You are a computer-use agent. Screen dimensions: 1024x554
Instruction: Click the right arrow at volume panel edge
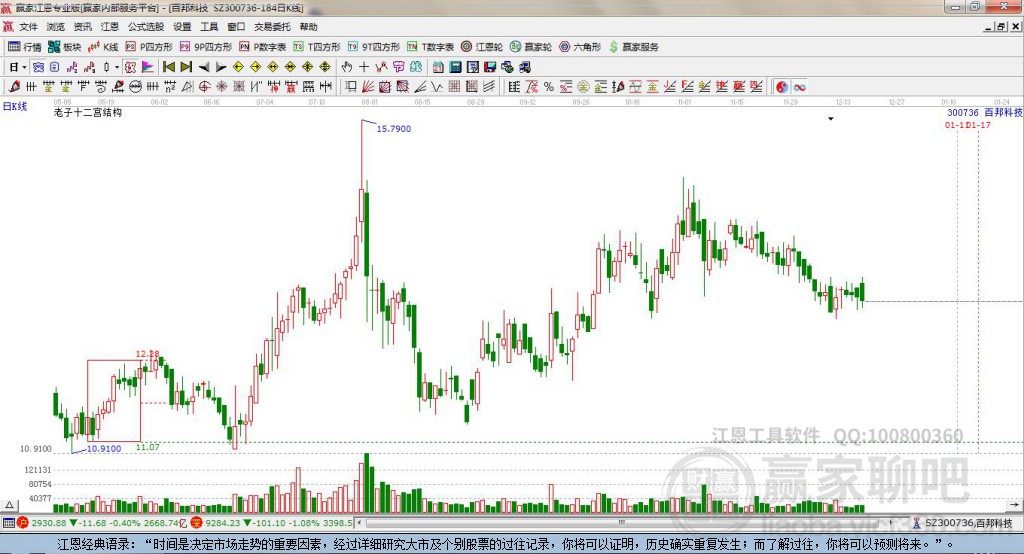(1014, 505)
